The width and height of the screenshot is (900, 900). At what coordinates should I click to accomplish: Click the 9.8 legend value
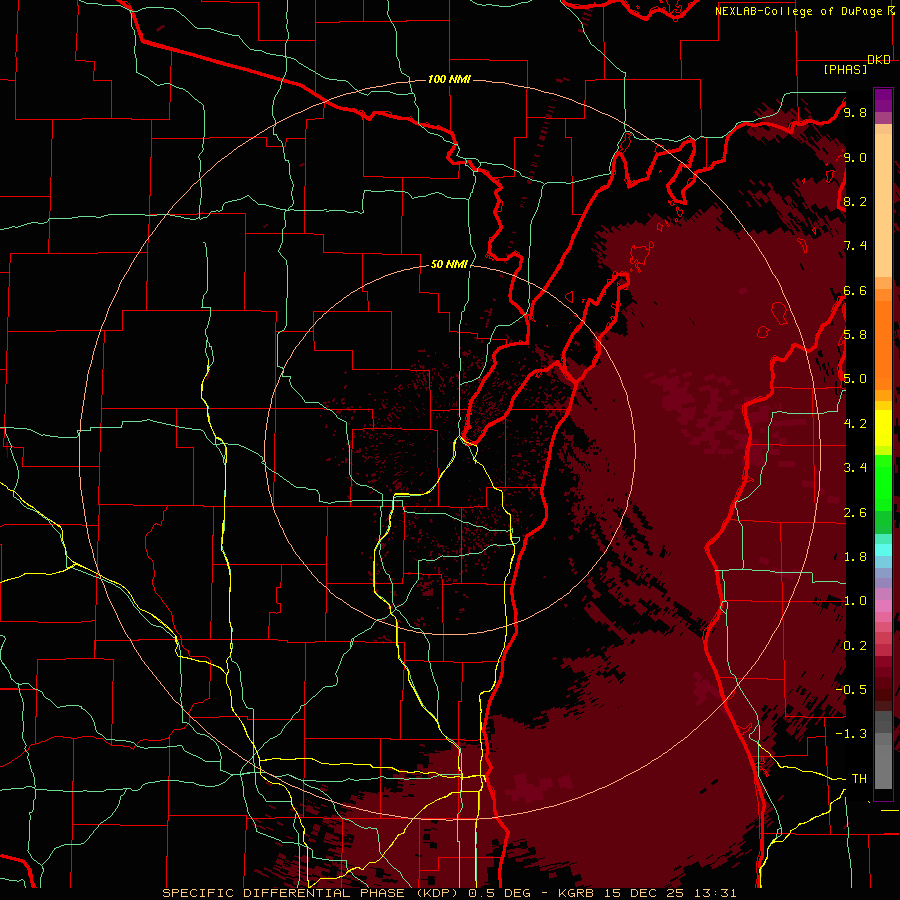[855, 112]
